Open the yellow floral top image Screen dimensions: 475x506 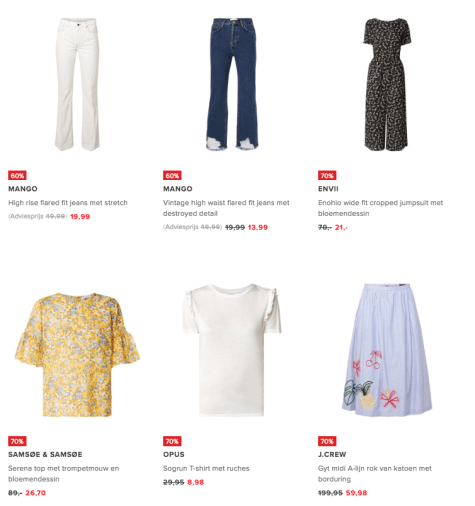pos(77,355)
